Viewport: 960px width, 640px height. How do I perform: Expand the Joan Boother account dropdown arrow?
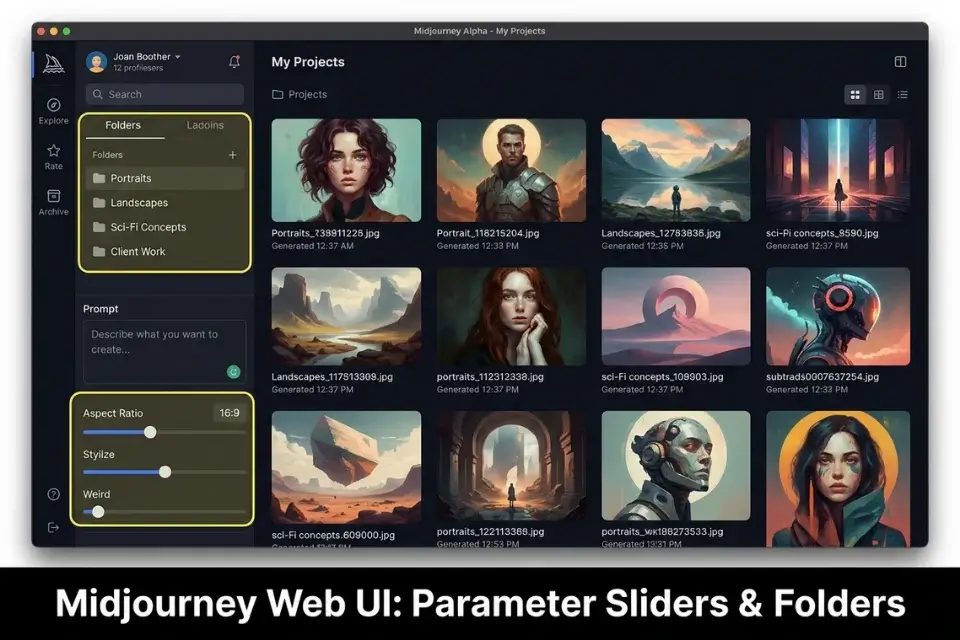point(178,56)
